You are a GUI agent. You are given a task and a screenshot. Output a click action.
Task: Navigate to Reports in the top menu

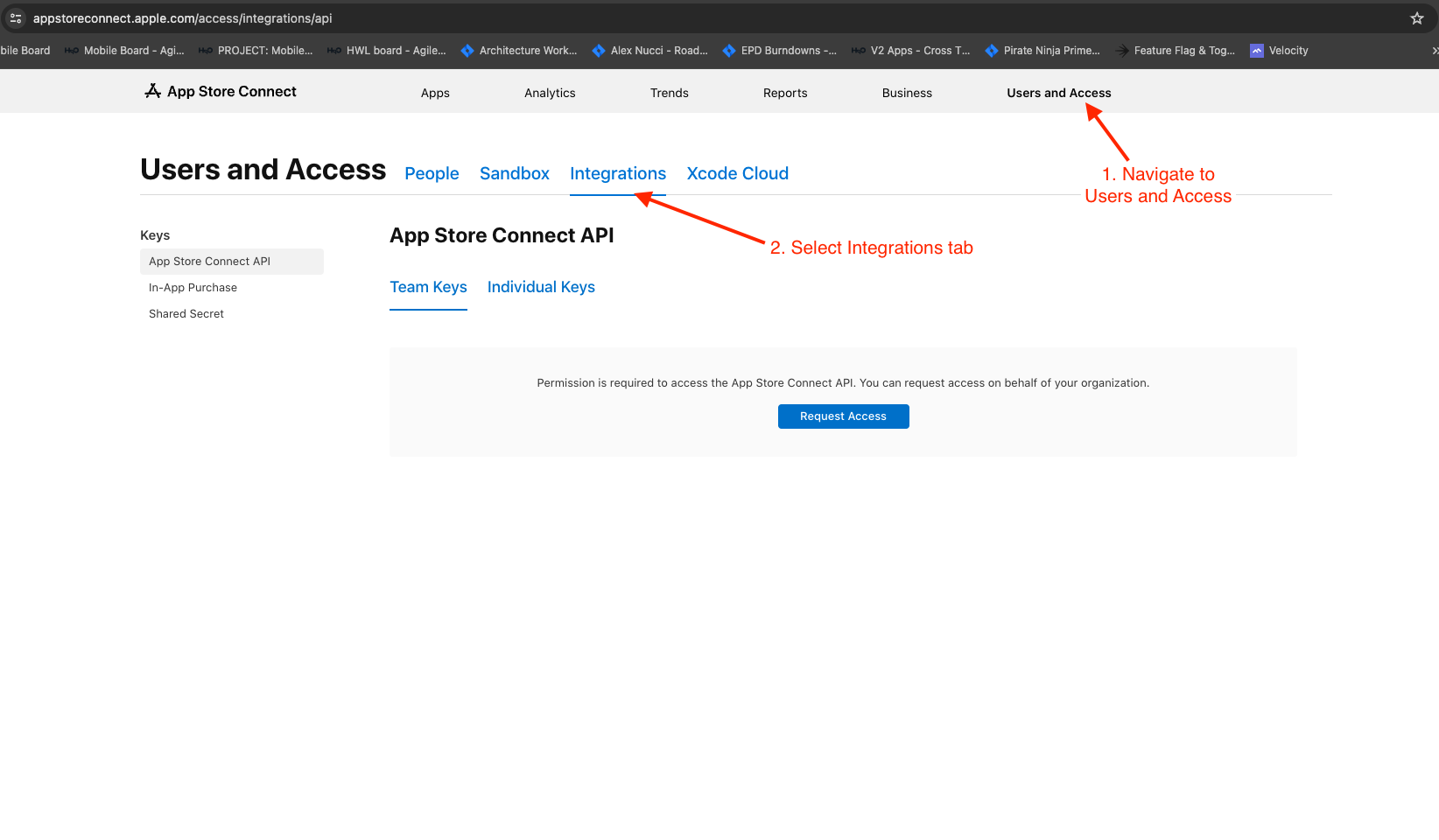(x=784, y=93)
